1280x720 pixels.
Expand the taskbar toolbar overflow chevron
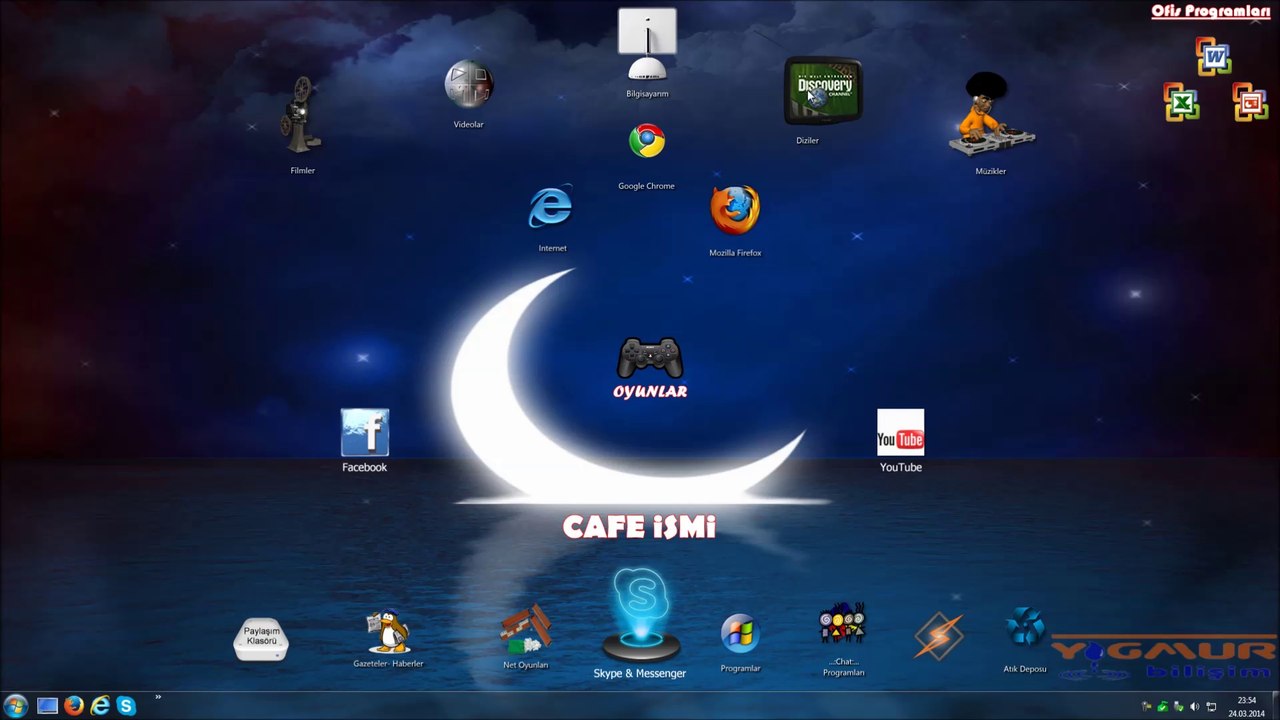click(x=158, y=698)
